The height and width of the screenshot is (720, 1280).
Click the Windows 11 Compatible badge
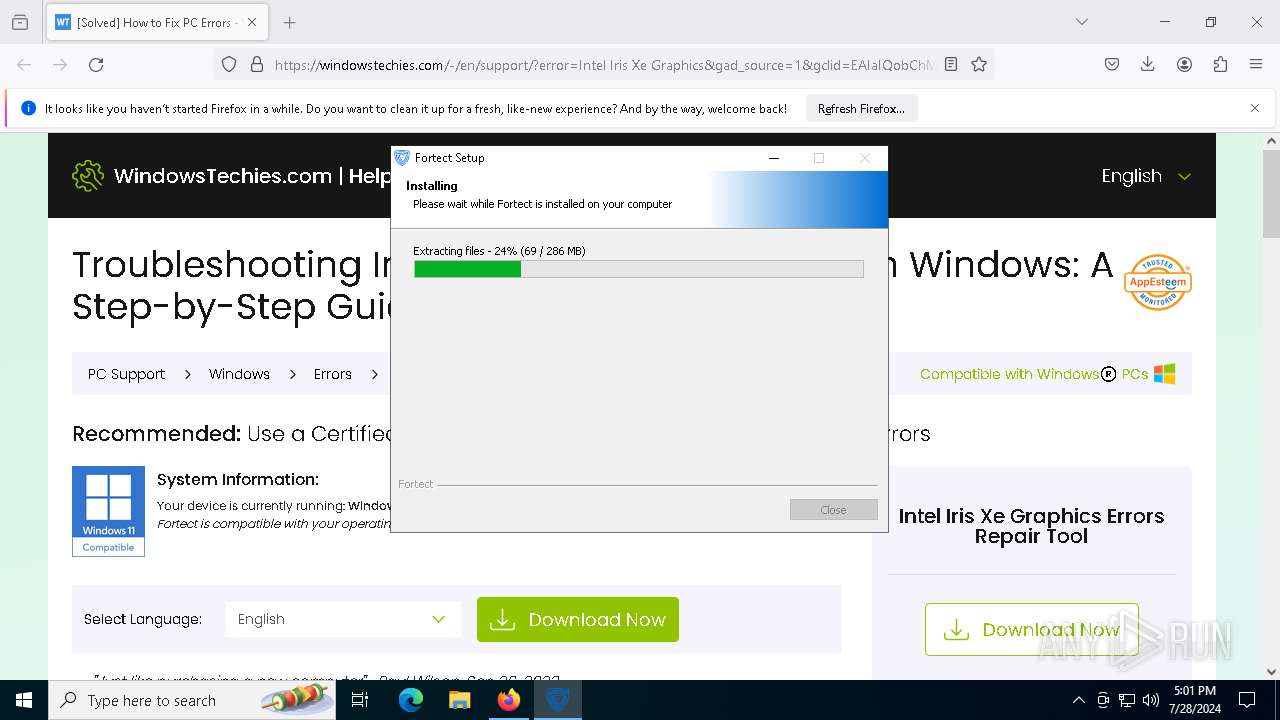[x=108, y=511]
